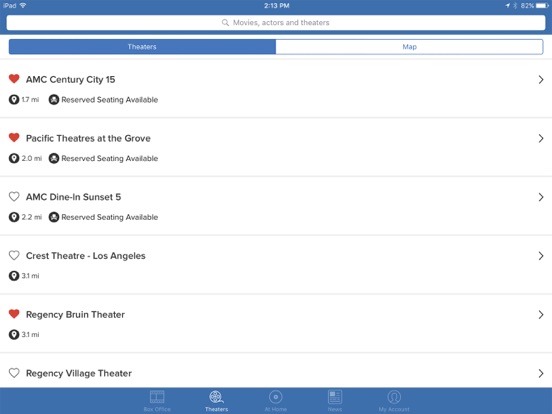
Task: Select AMC Century City 15 theater name
Action: 70,80
